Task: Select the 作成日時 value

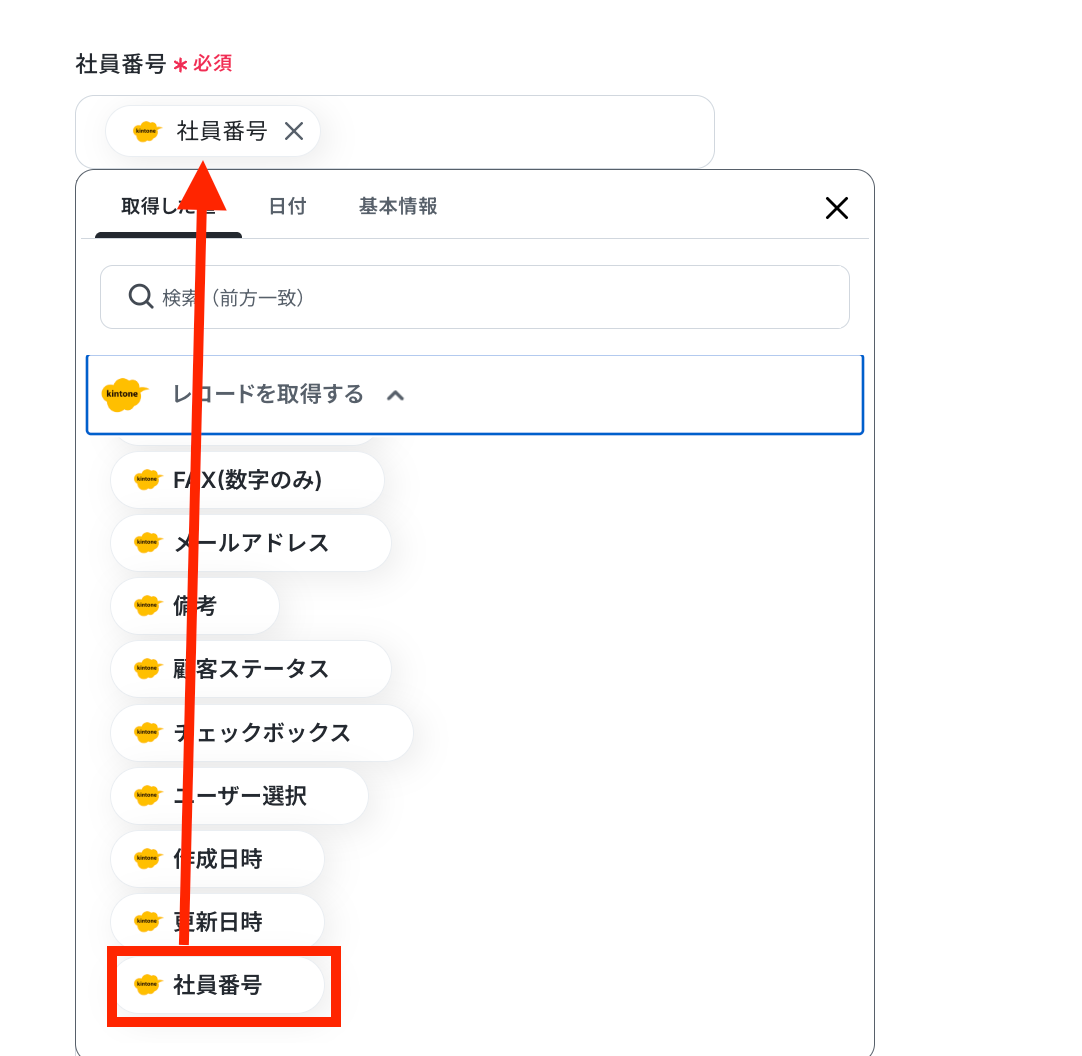Action: (x=217, y=859)
